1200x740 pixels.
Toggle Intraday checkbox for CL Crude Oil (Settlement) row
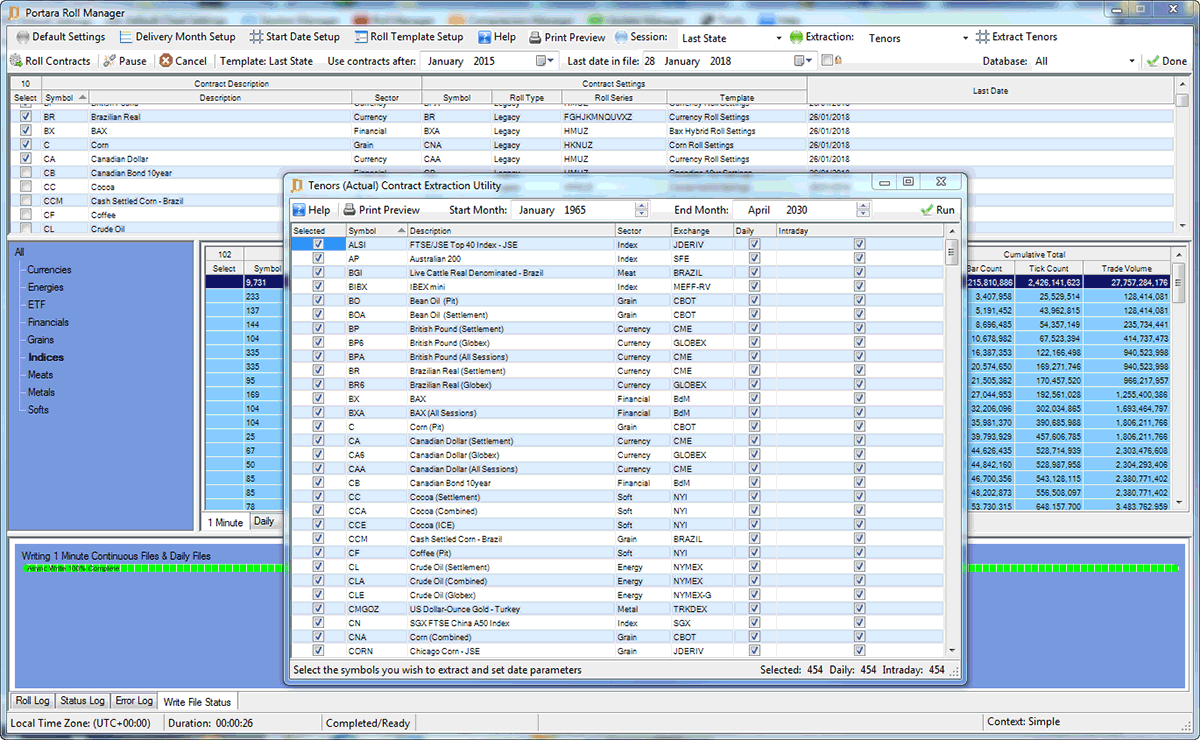859,566
